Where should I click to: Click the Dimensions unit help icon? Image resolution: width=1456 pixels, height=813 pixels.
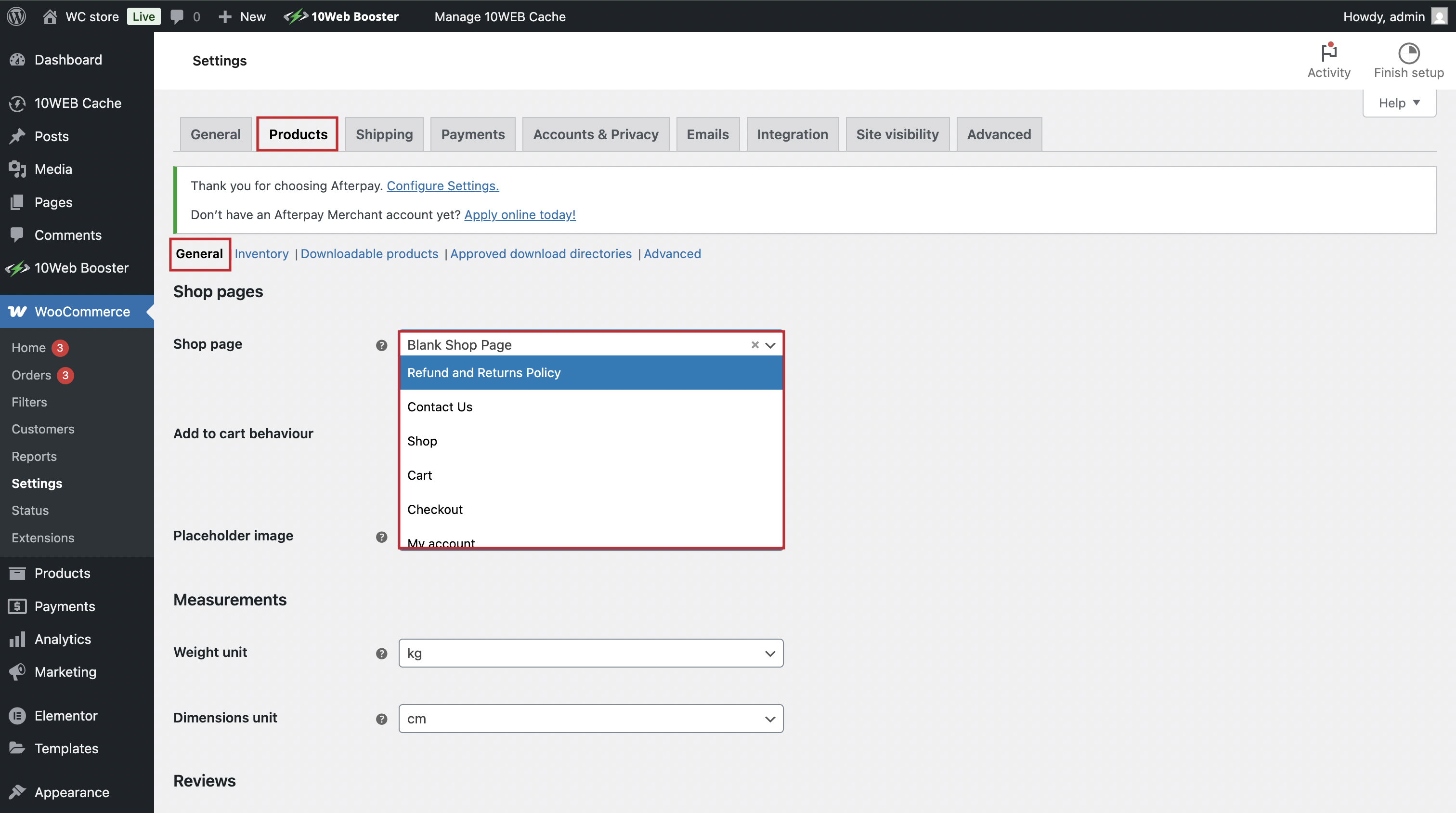pos(381,719)
